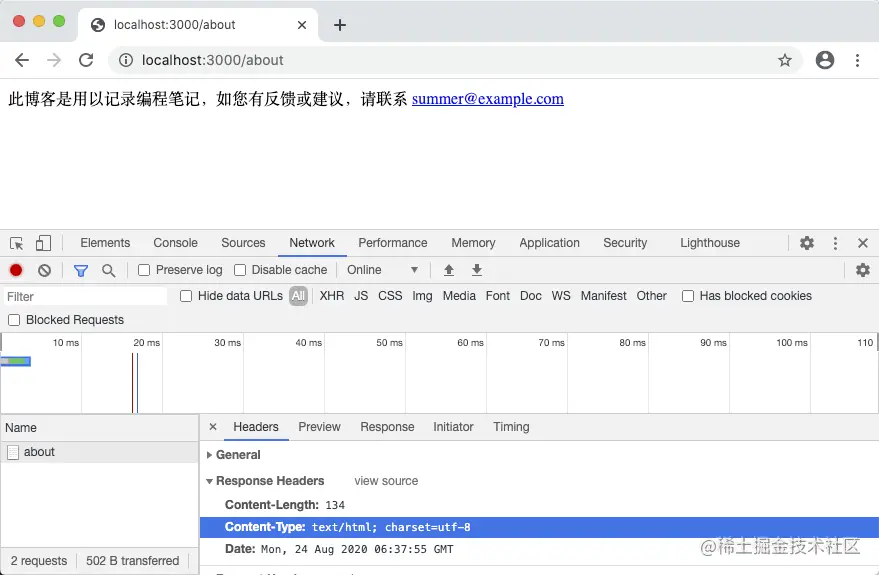Click the summer@example.com email link
The width and height of the screenshot is (879, 575).
point(488,99)
